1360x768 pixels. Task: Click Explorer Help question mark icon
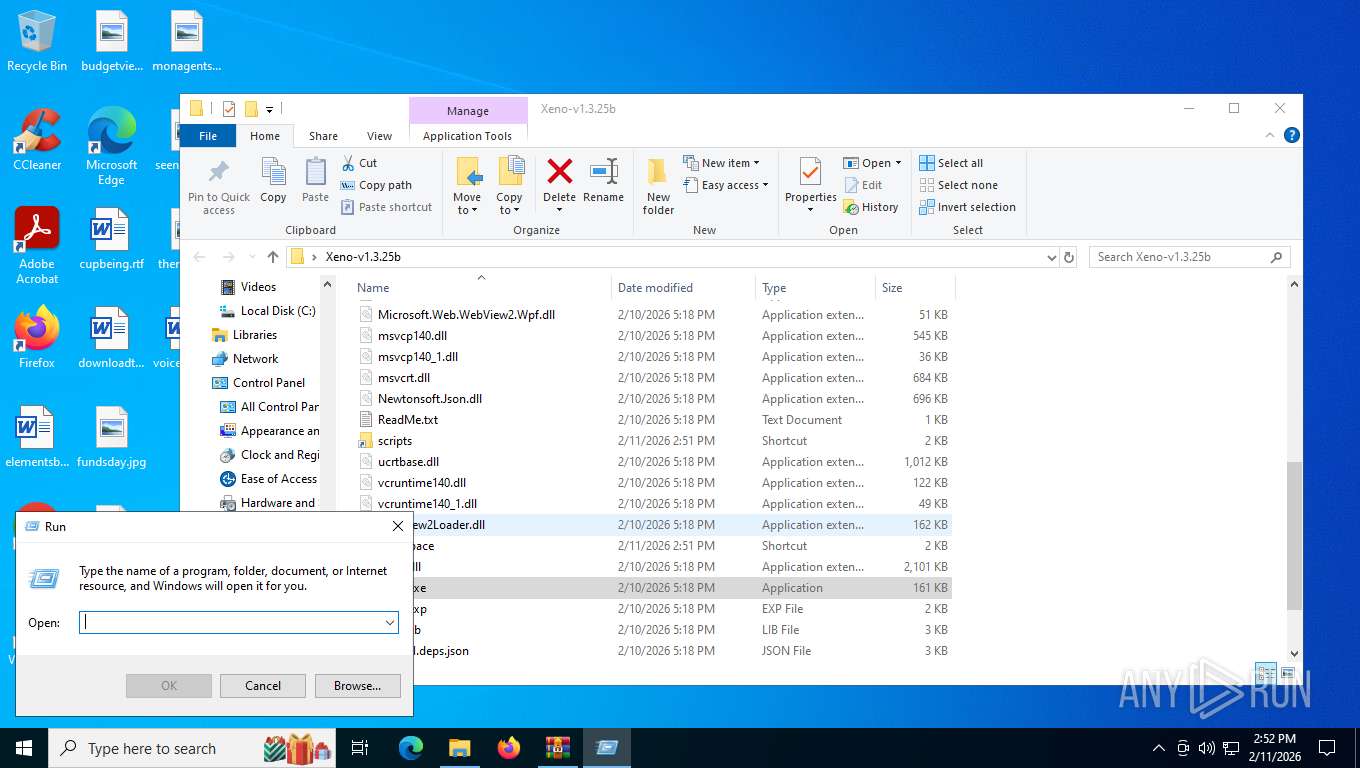coord(1291,136)
